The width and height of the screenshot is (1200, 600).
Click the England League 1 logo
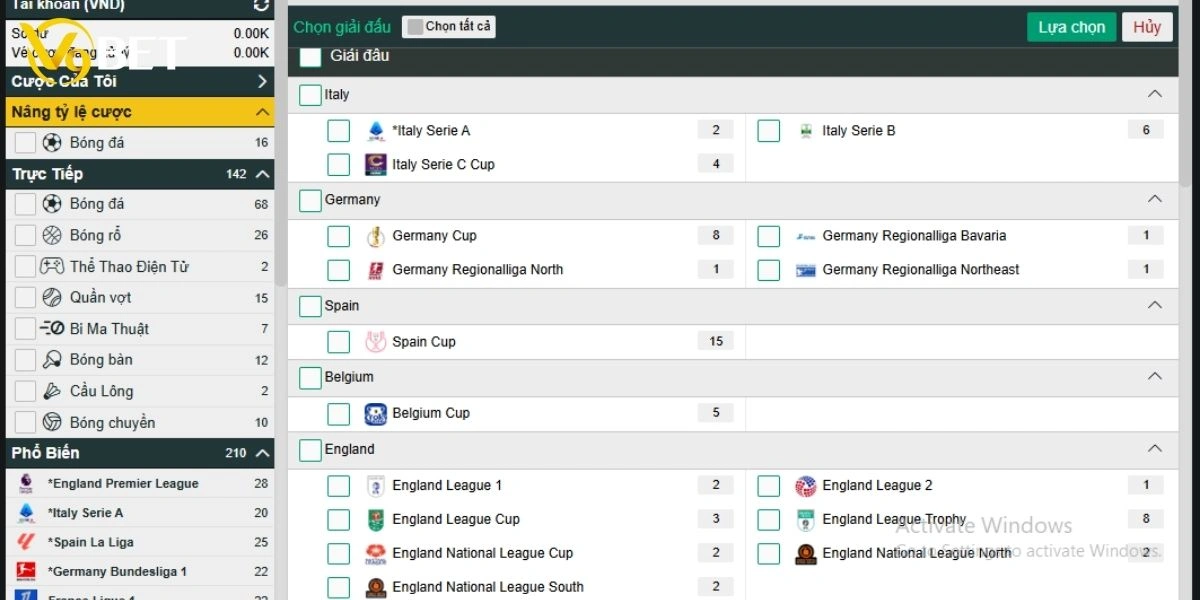[x=376, y=485]
